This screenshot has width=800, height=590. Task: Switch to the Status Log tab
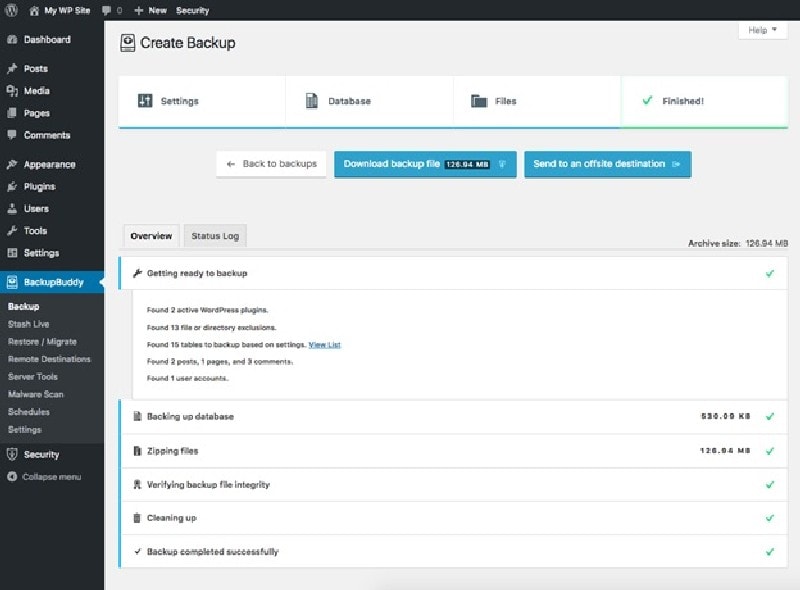215,236
